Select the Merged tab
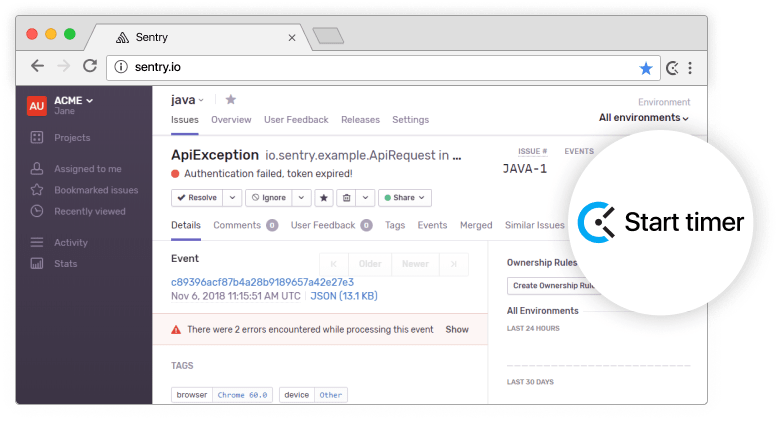Screen dimensions: 780x431 [x=476, y=225]
